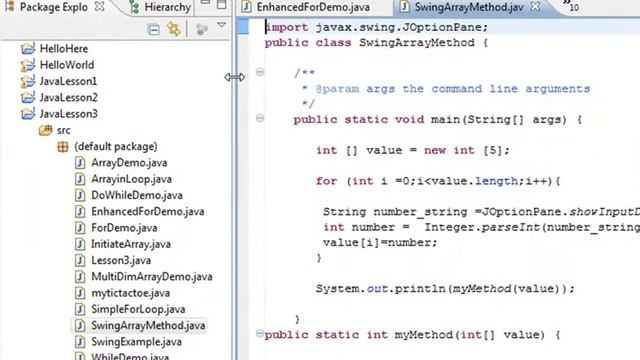Click 'int [] value = new int [5];' line
This screenshot has width=640, height=360.
pyautogui.click(x=413, y=151)
